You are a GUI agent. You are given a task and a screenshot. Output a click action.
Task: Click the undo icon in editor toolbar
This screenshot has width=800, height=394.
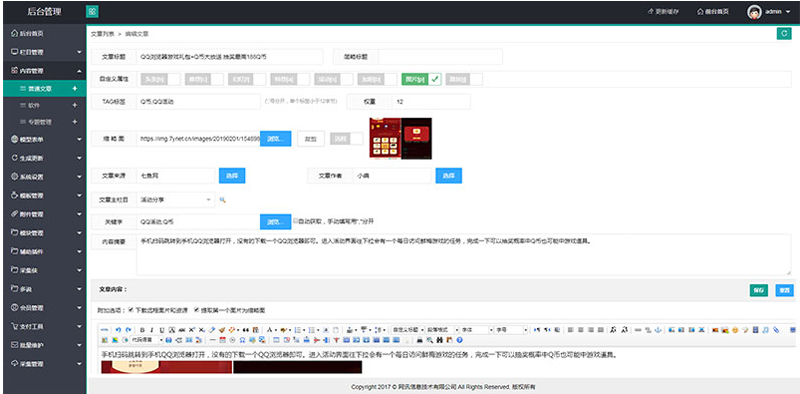click(118, 330)
